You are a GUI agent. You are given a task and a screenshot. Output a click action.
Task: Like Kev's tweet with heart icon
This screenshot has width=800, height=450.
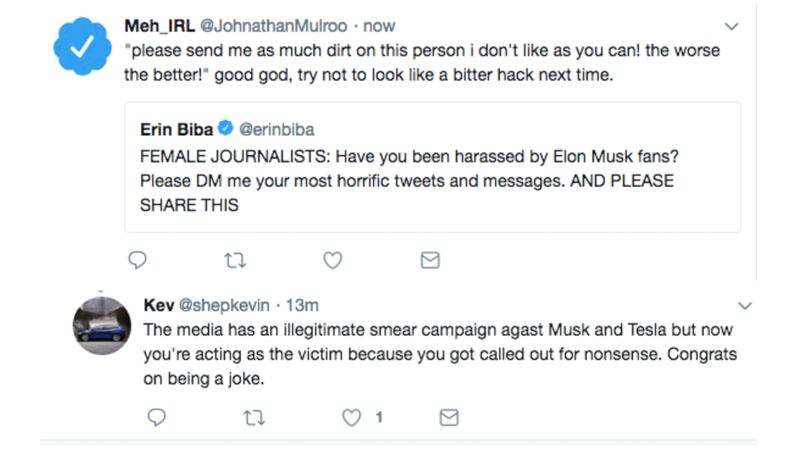pos(351,417)
